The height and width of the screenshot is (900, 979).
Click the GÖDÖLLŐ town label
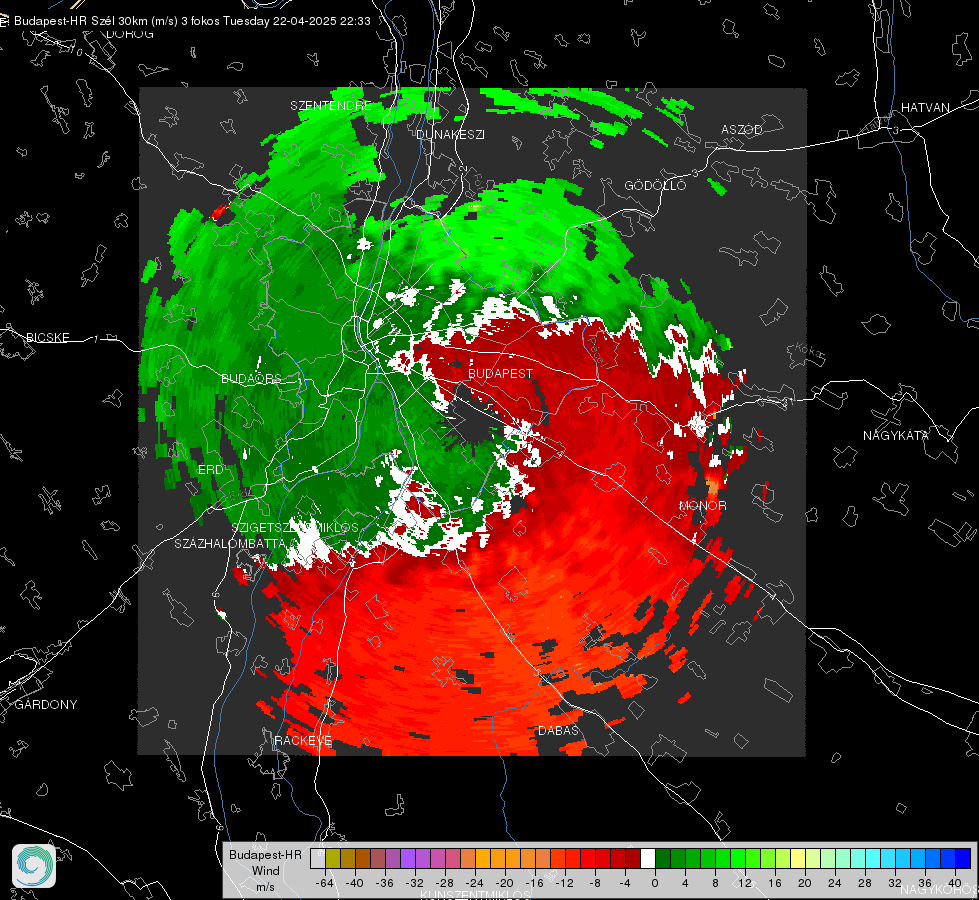(x=655, y=185)
